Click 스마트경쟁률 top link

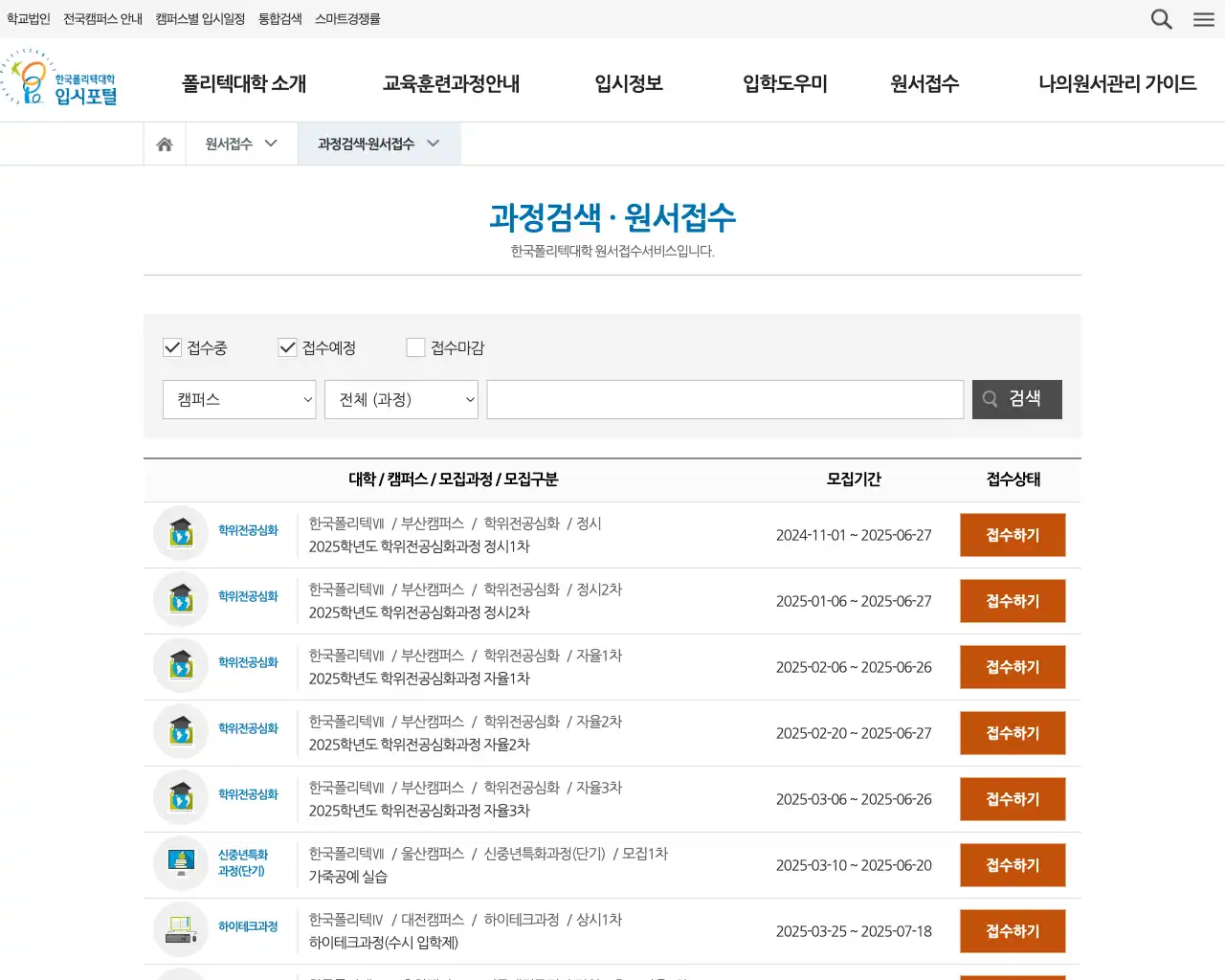(347, 18)
